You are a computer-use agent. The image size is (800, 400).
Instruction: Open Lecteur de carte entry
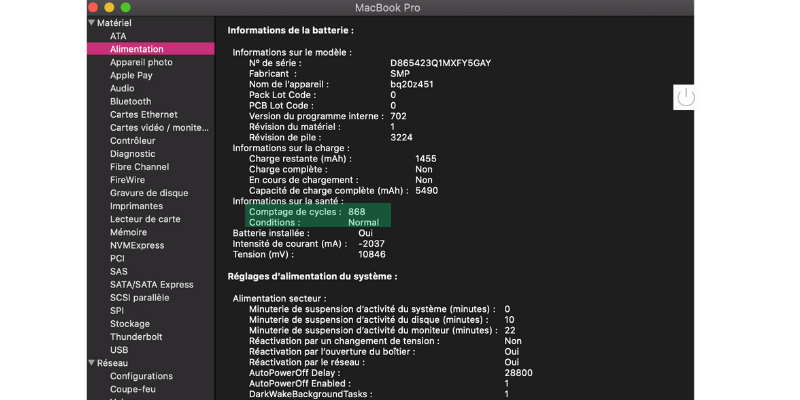[145, 219]
